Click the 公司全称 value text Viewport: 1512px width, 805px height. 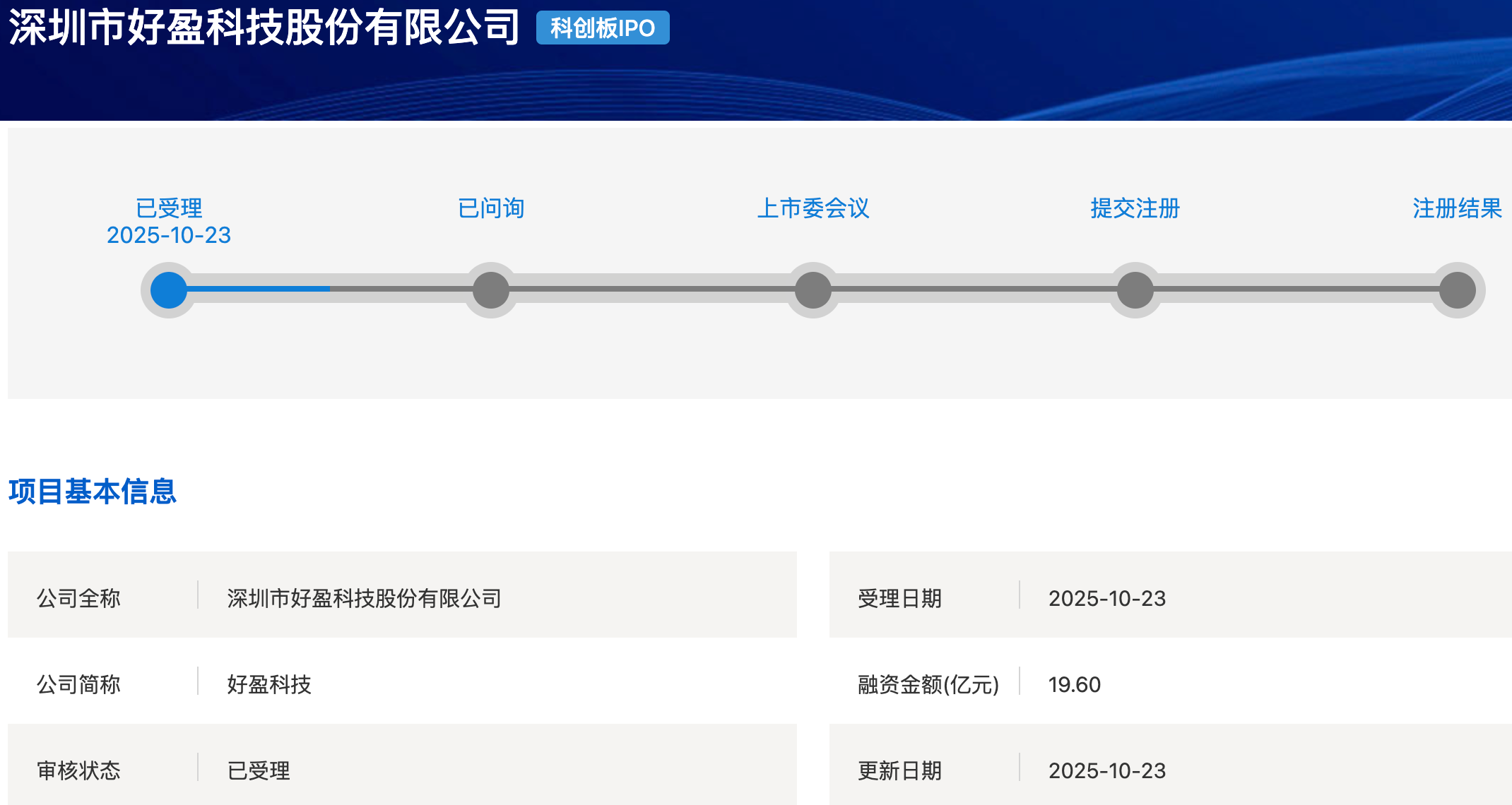tap(364, 598)
